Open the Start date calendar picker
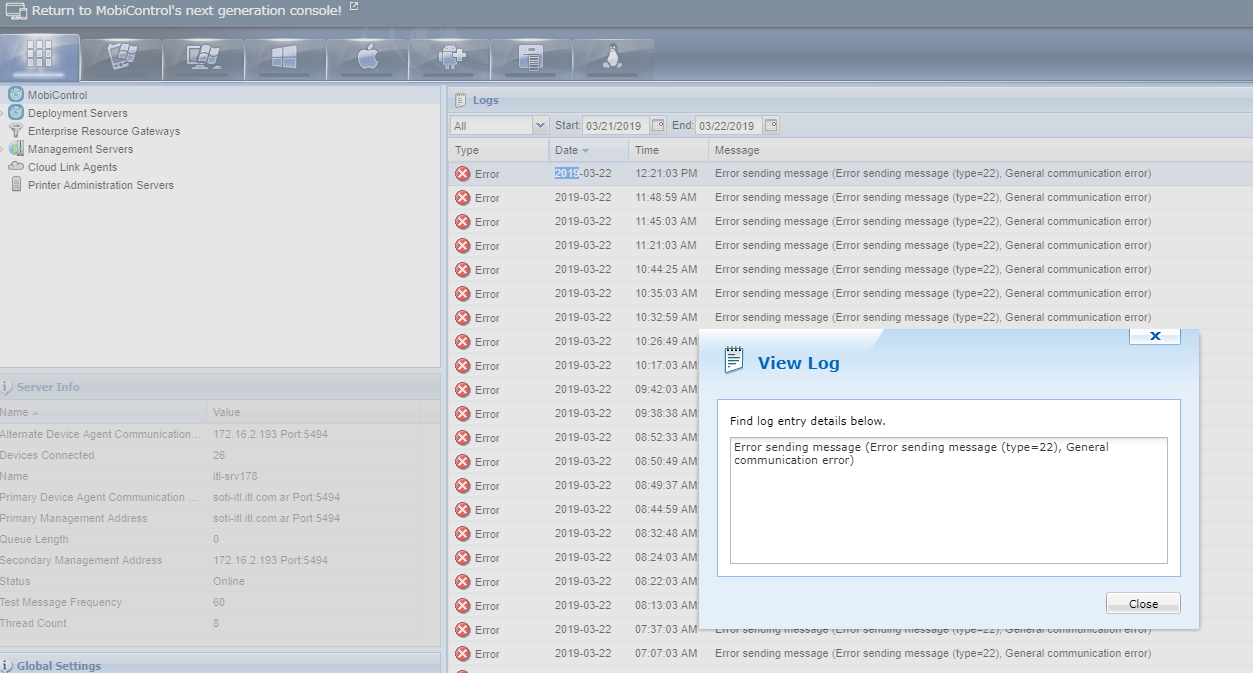Viewport: 1253px width, 673px height. pos(658,125)
